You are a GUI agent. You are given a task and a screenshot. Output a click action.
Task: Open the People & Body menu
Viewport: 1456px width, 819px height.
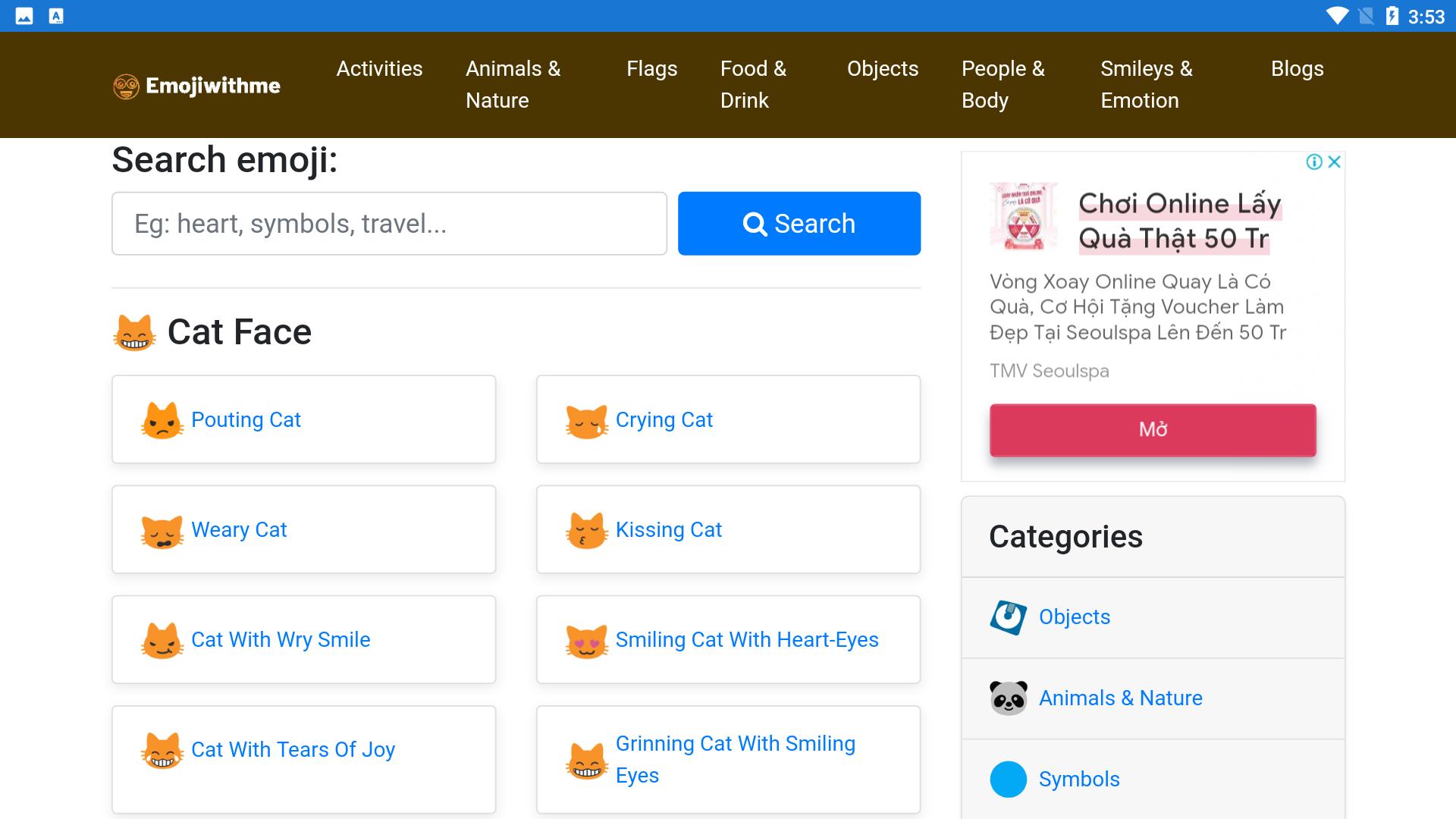pyautogui.click(x=1003, y=85)
